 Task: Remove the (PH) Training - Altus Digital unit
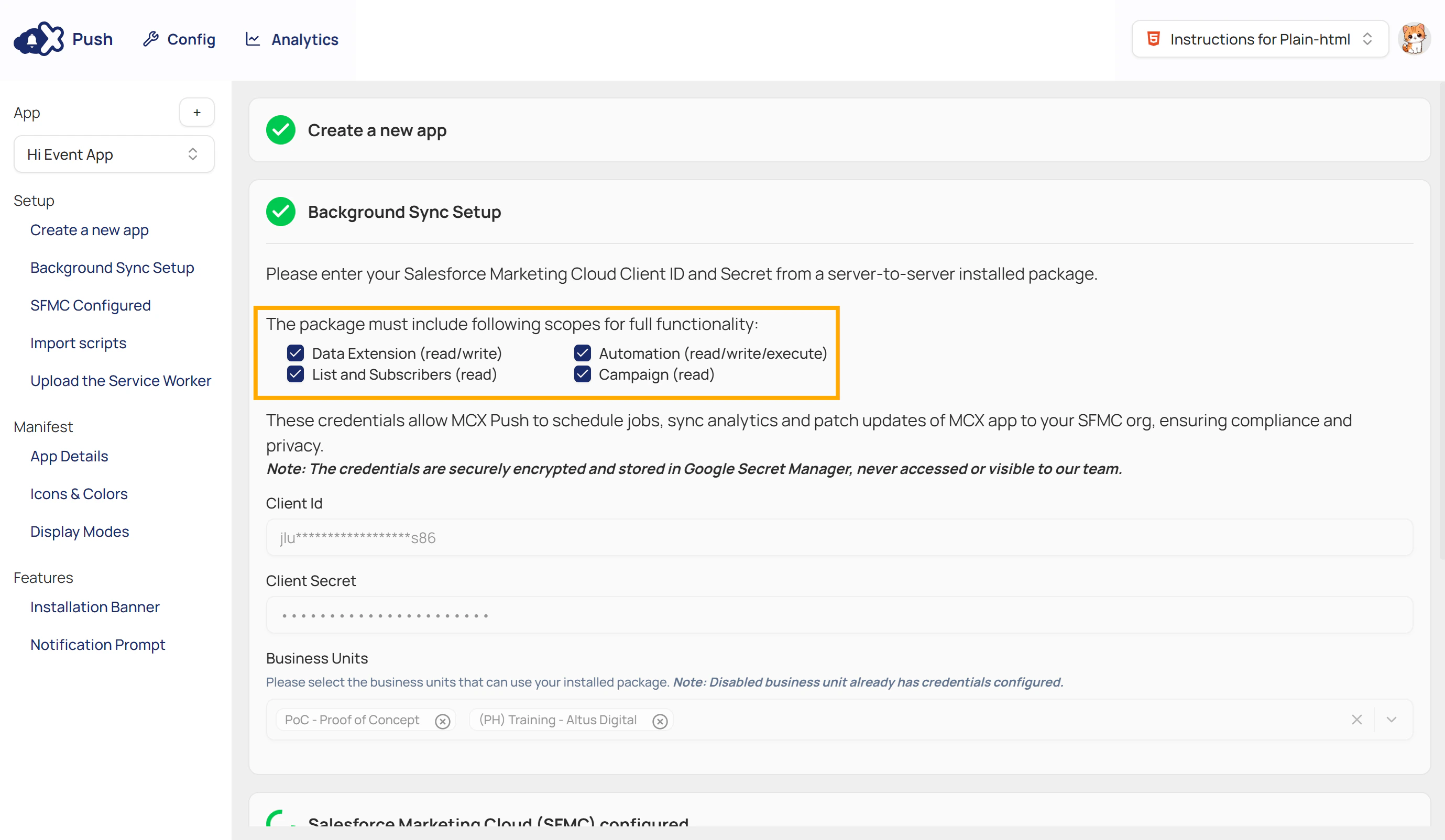(660, 721)
